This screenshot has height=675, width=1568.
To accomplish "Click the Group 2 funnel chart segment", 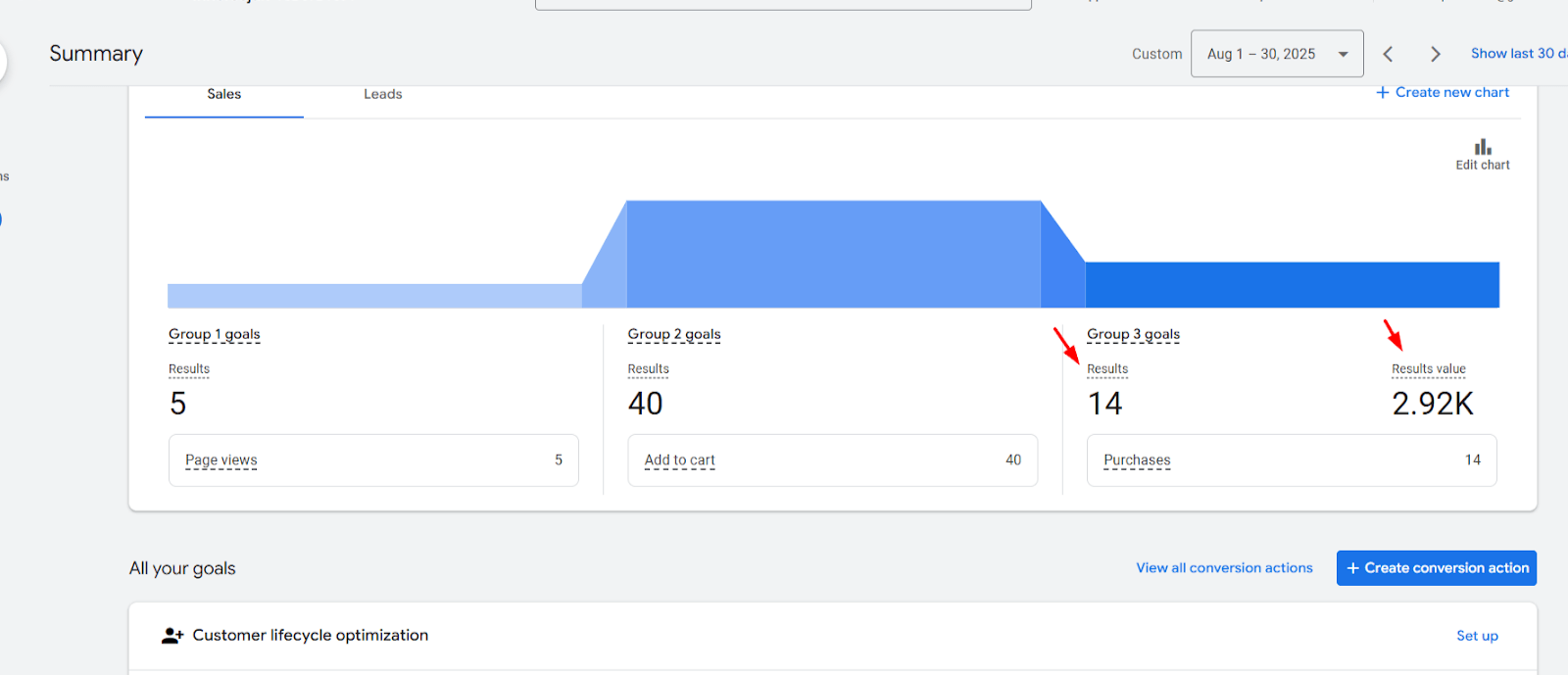I will (x=833, y=255).
